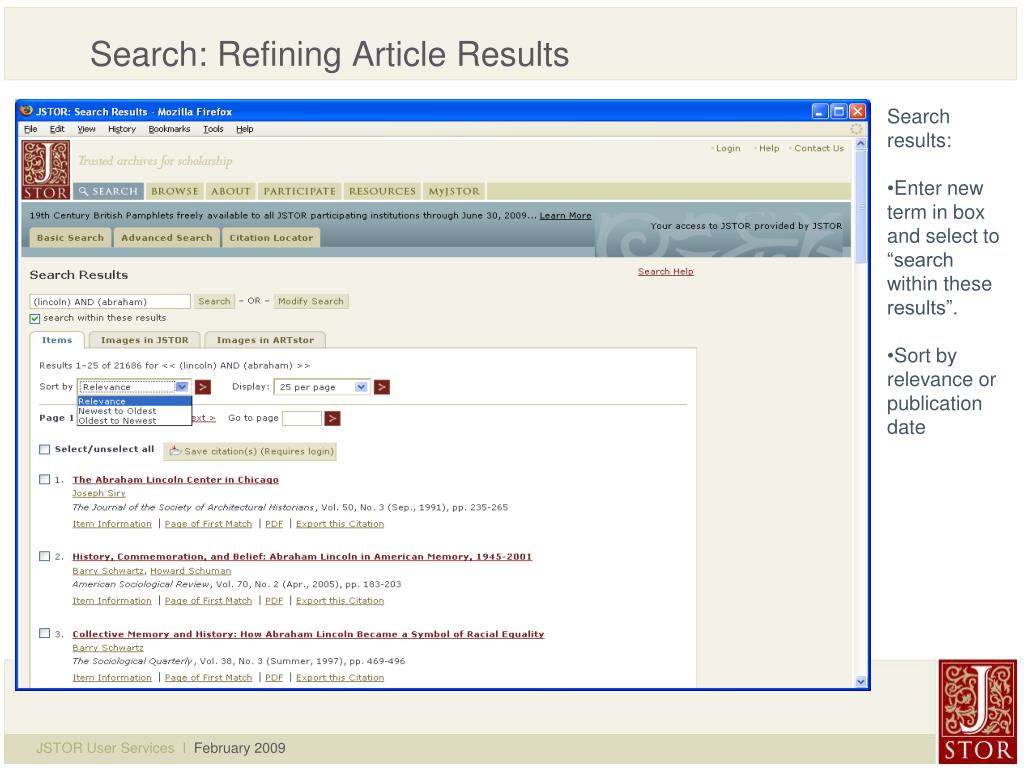Open the View menu
1024x768 pixels.
(86, 129)
